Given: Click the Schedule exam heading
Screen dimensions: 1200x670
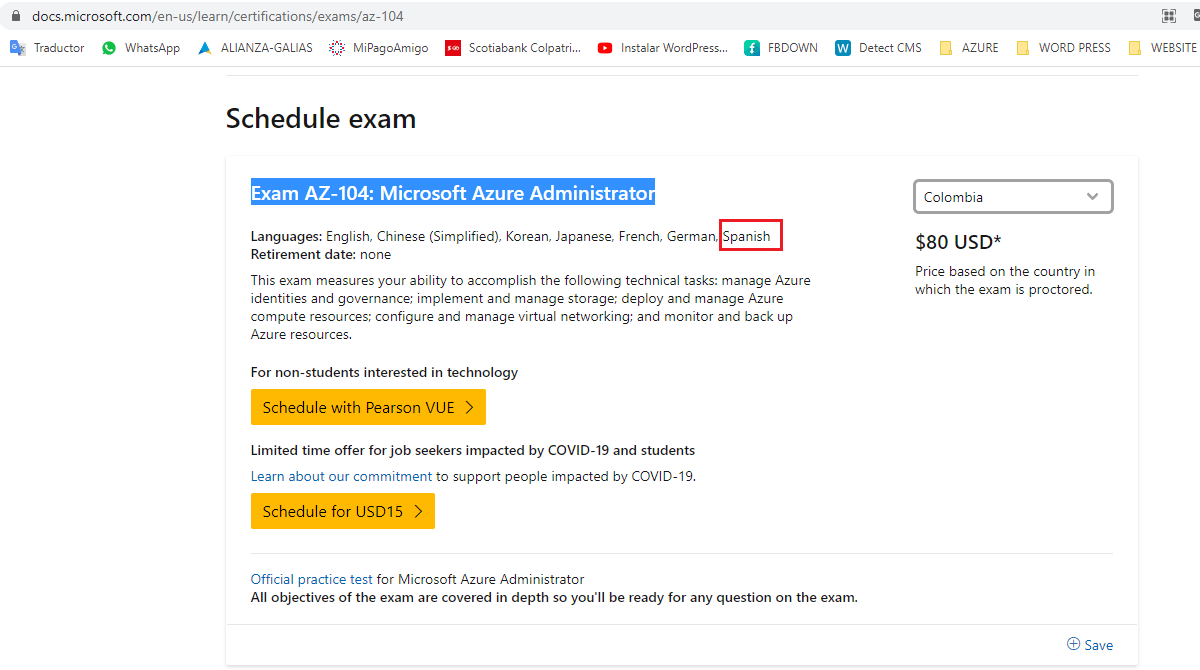Looking at the screenshot, I should pyautogui.click(x=321, y=118).
